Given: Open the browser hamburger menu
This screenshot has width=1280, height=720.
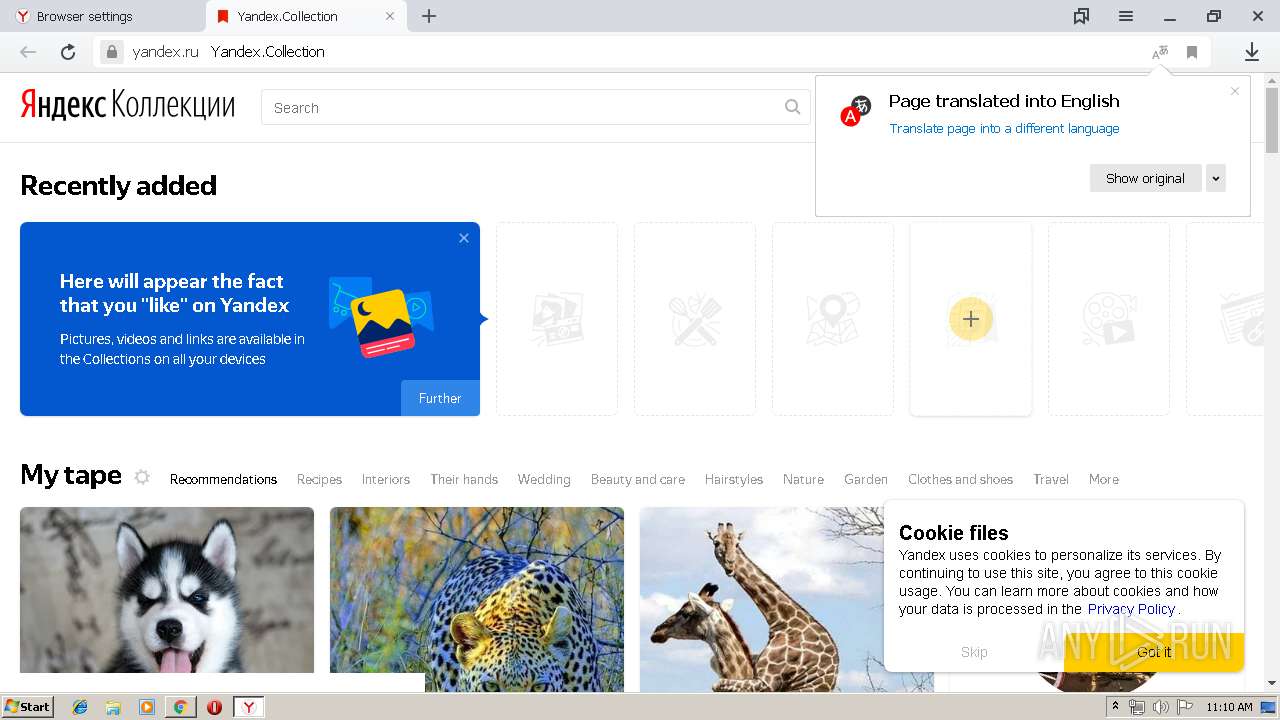Looking at the screenshot, I should click(x=1126, y=16).
